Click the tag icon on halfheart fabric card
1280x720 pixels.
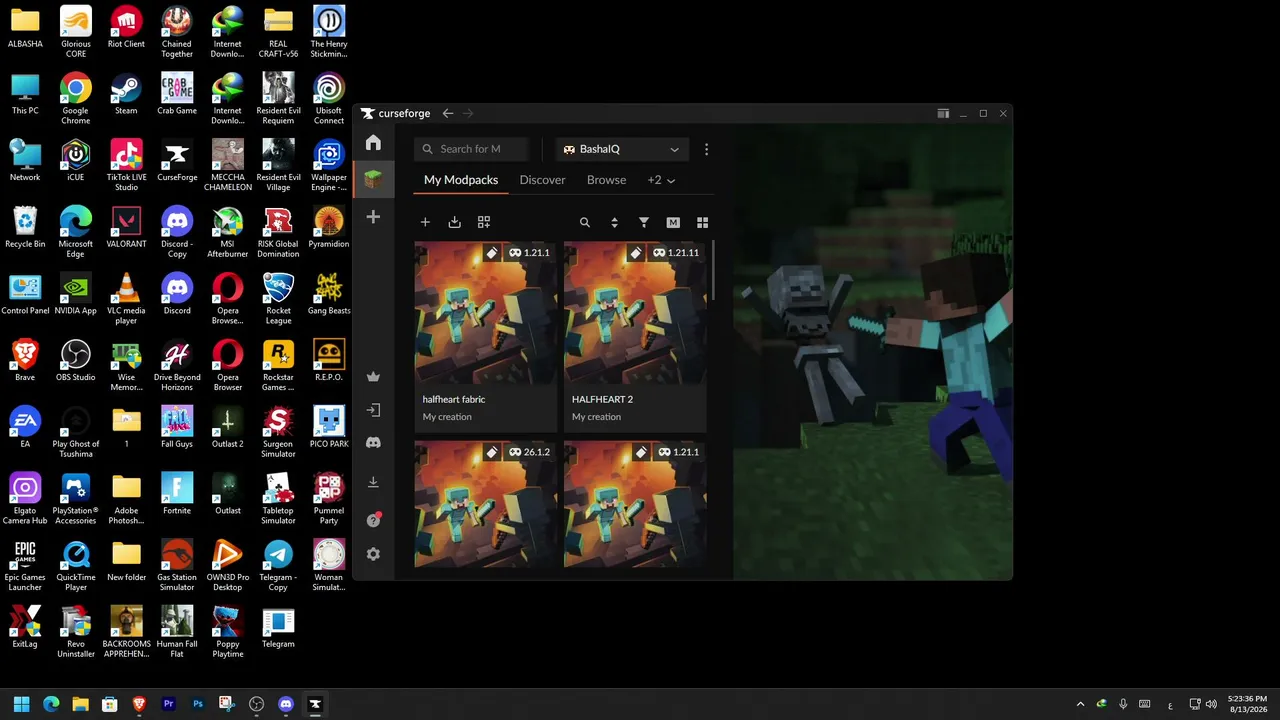492,253
